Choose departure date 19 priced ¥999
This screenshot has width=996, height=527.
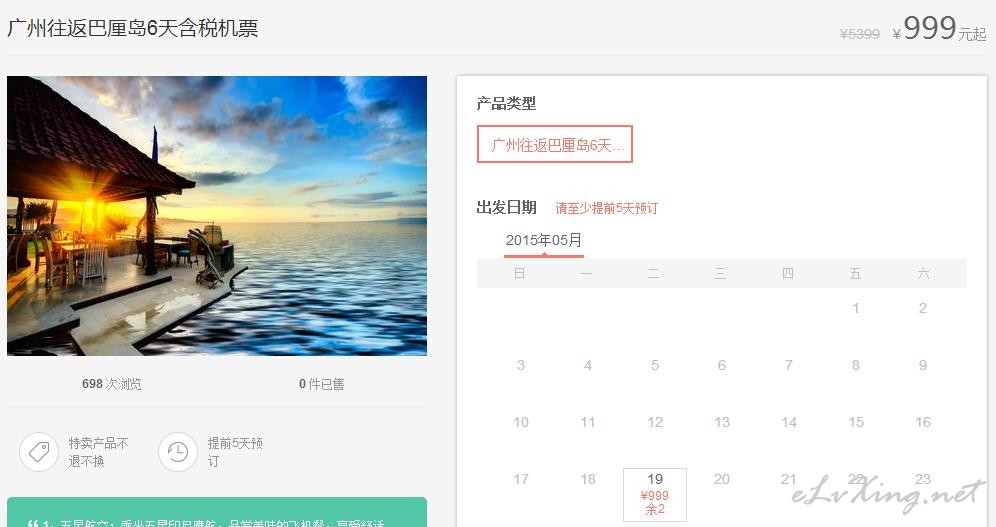pos(655,495)
